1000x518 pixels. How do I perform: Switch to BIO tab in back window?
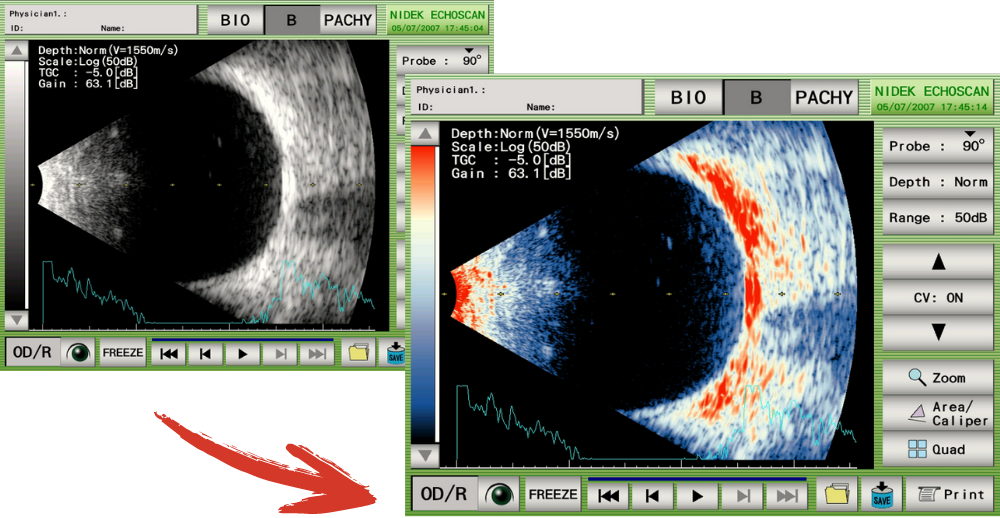[x=234, y=20]
